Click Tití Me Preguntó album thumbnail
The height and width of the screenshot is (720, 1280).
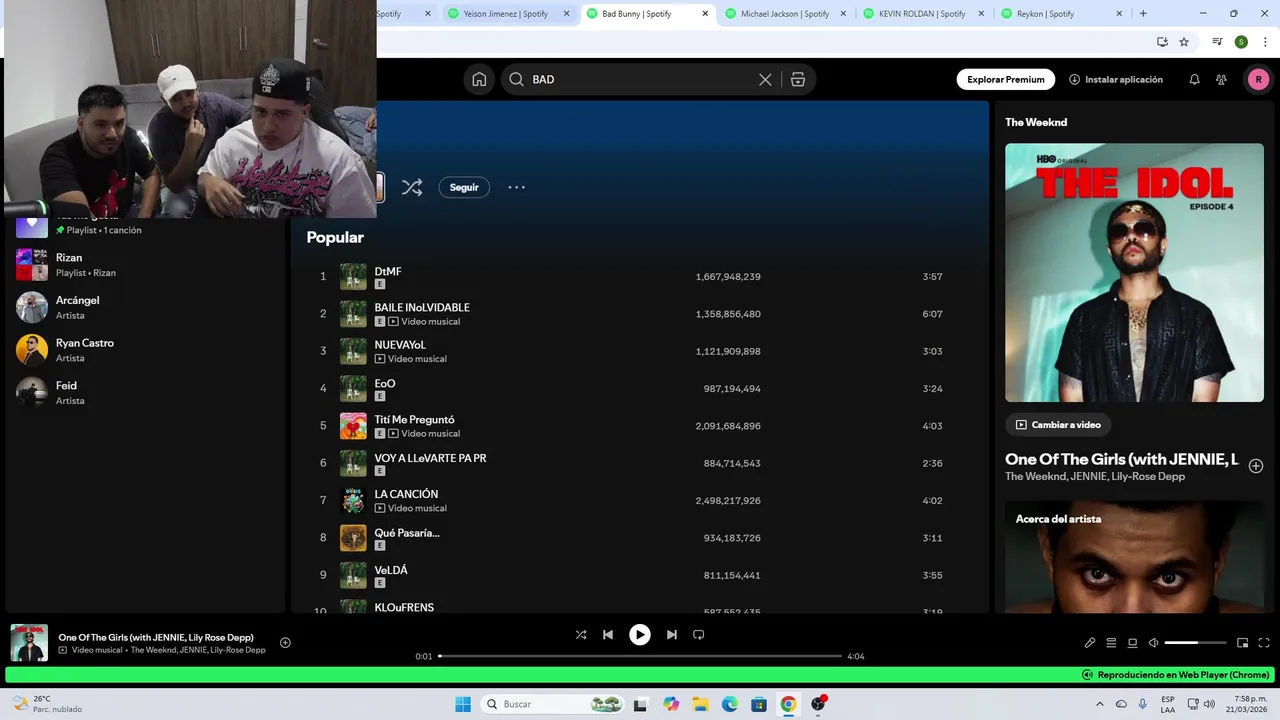[x=353, y=426]
